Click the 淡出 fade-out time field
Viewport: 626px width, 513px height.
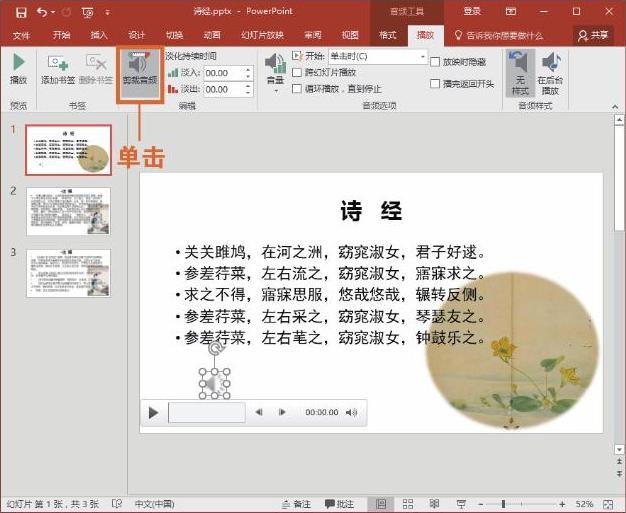223,89
